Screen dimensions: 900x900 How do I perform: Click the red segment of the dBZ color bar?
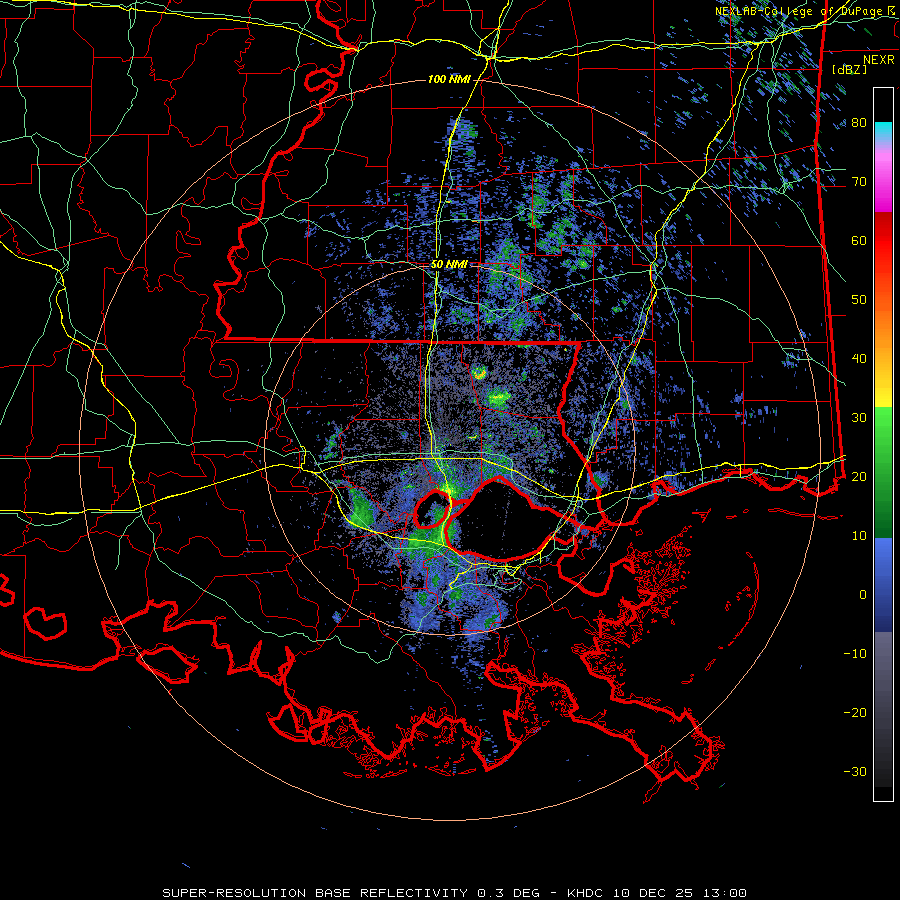point(883,242)
